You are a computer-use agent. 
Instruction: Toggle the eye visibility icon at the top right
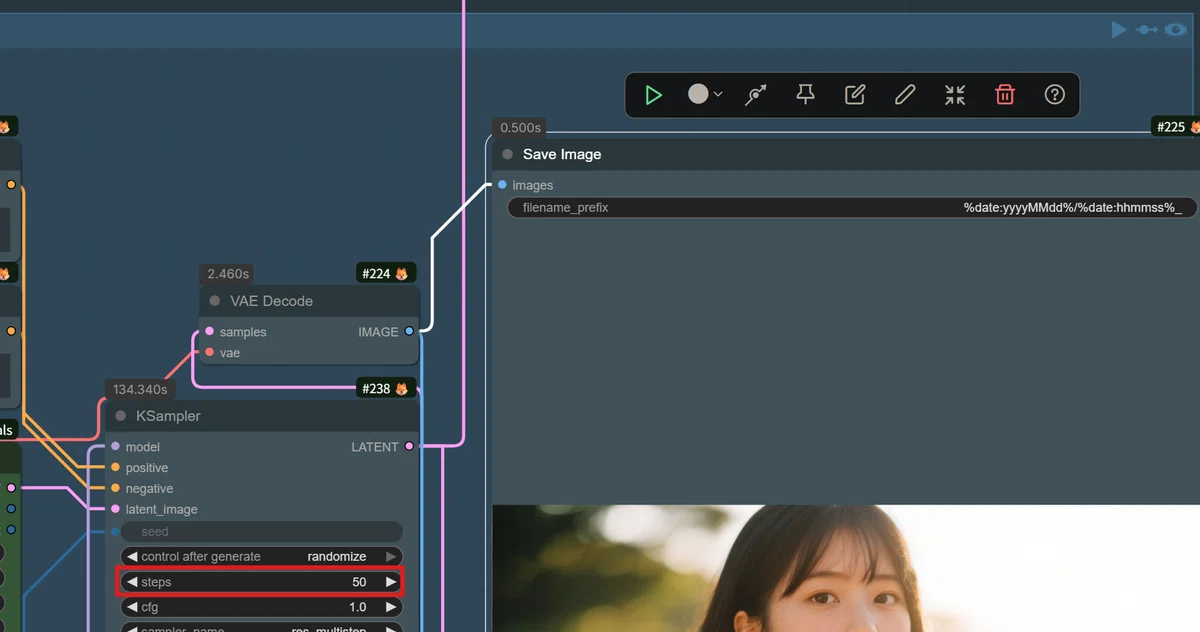[1175, 30]
